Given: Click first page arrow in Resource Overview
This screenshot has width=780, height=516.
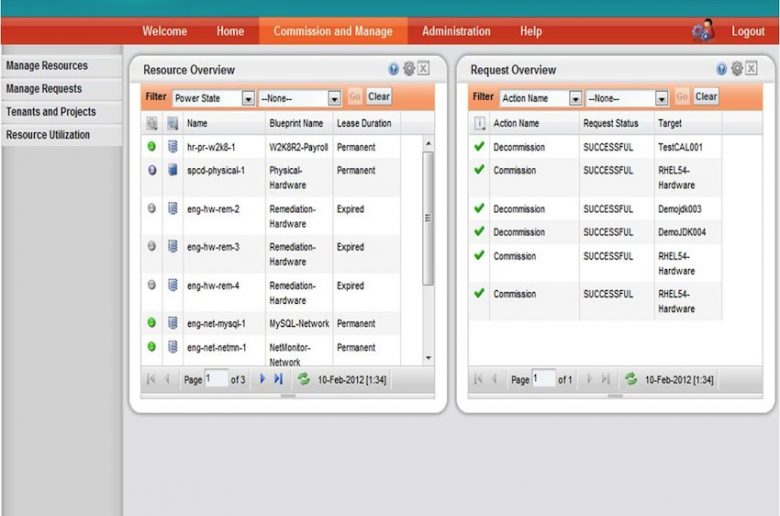Looking at the screenshot, I should click(151, 379).
